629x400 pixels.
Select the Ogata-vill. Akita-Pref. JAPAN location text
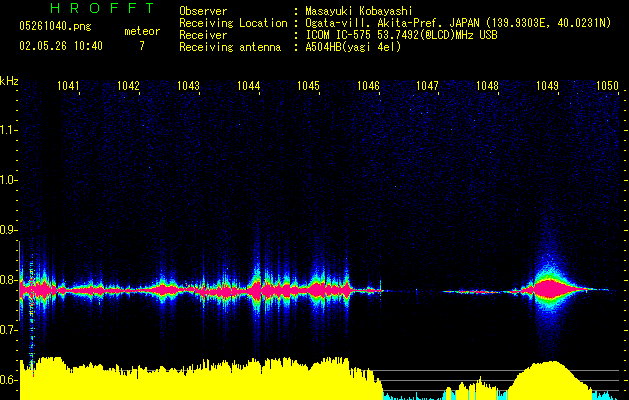(458, 23)
